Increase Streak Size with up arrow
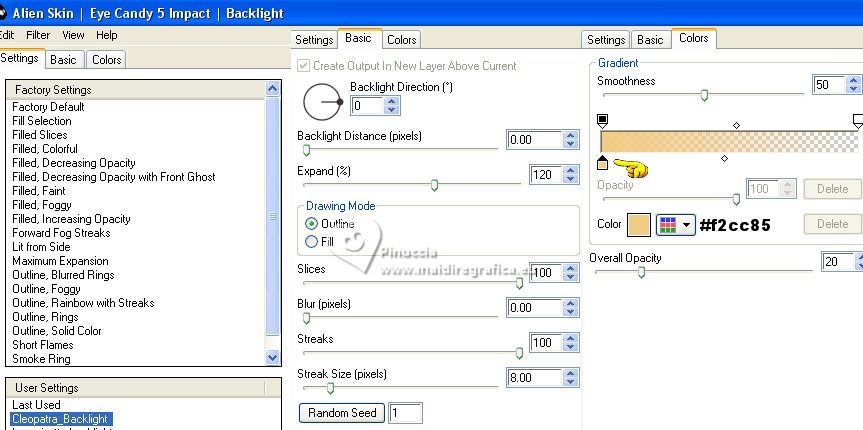 (571, 373)
